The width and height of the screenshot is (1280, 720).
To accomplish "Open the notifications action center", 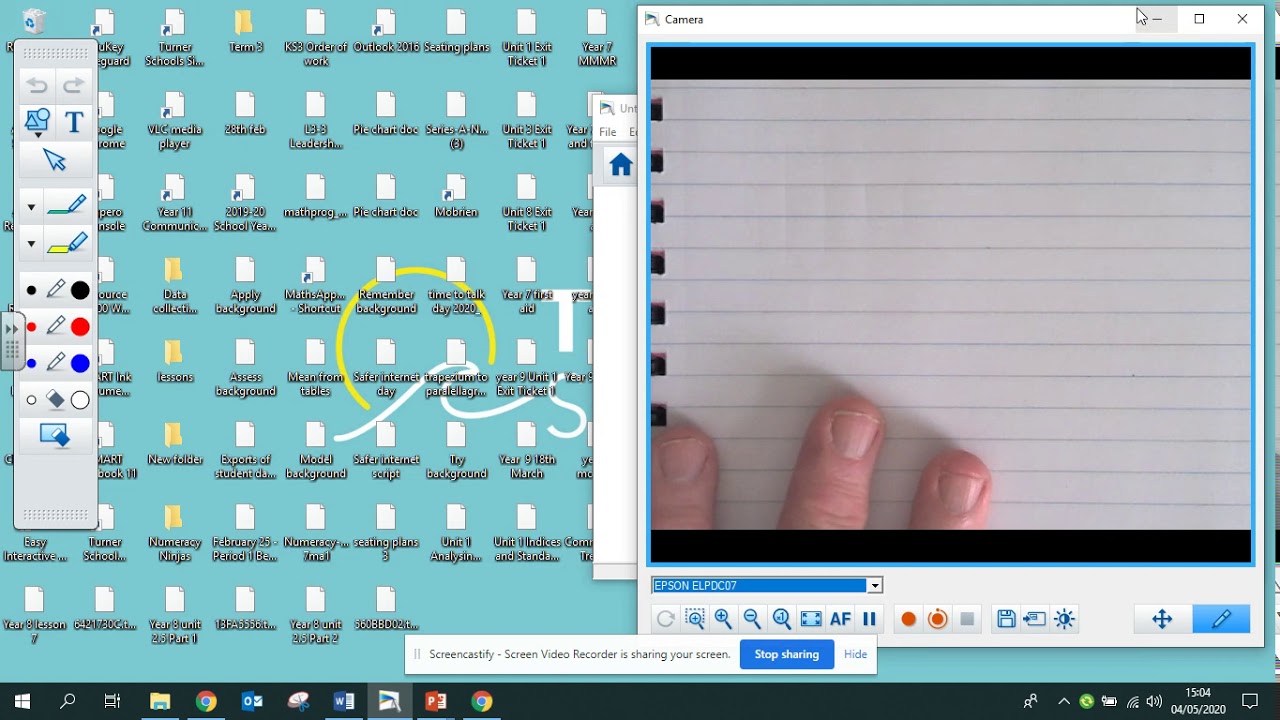I will pyautogui.click(x=1249, y=701).
